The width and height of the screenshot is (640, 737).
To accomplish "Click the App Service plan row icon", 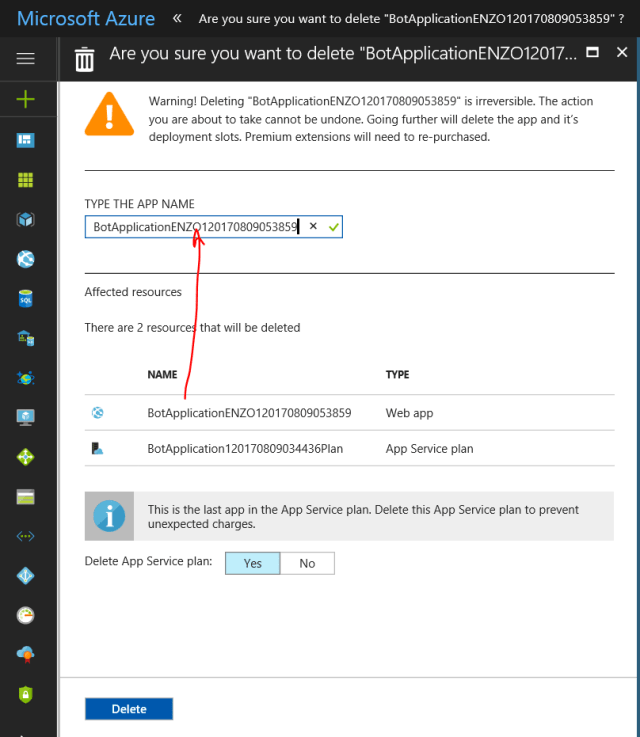I will pos(97,448).
